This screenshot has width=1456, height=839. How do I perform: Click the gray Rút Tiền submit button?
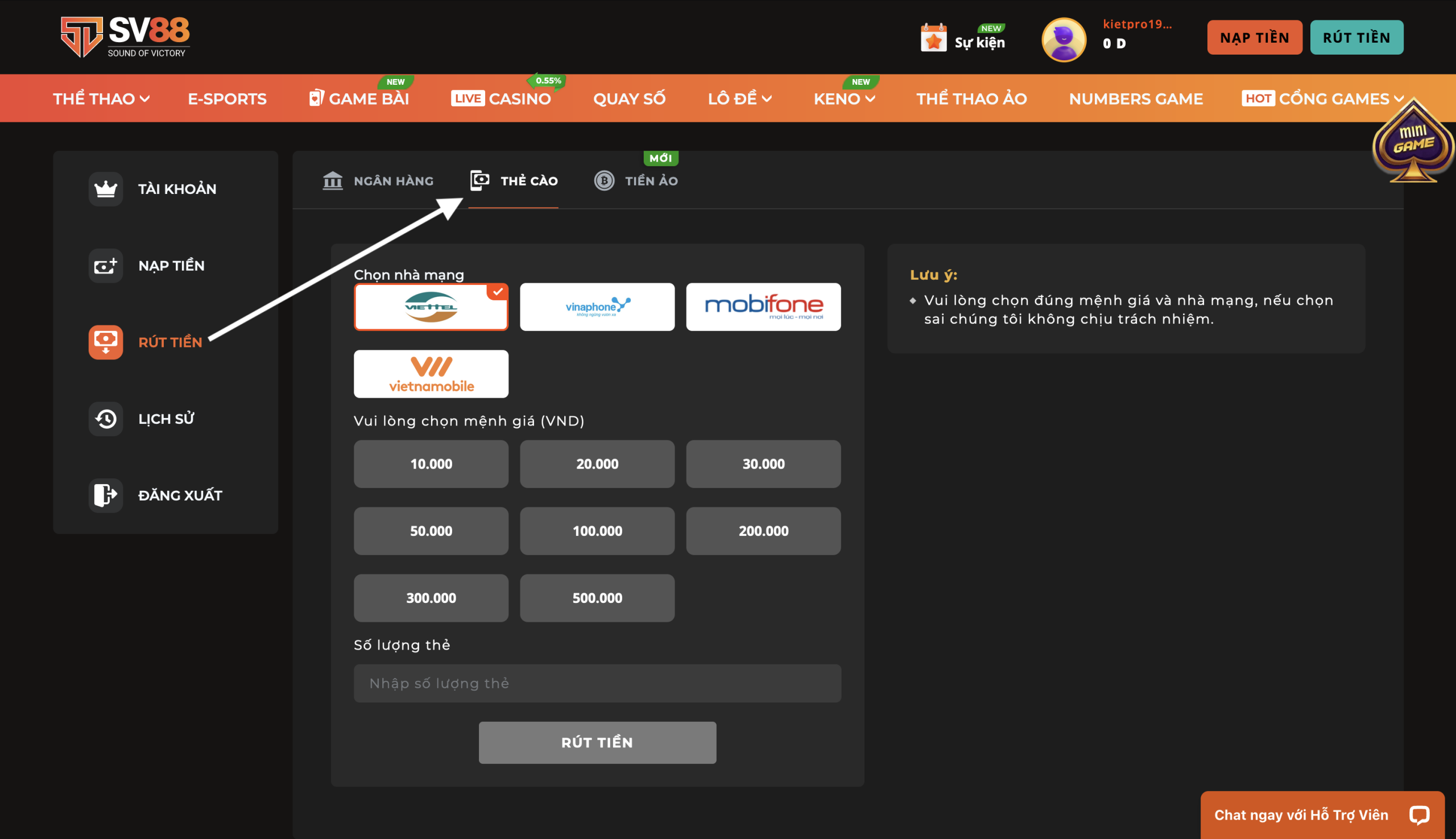point(597,742)
